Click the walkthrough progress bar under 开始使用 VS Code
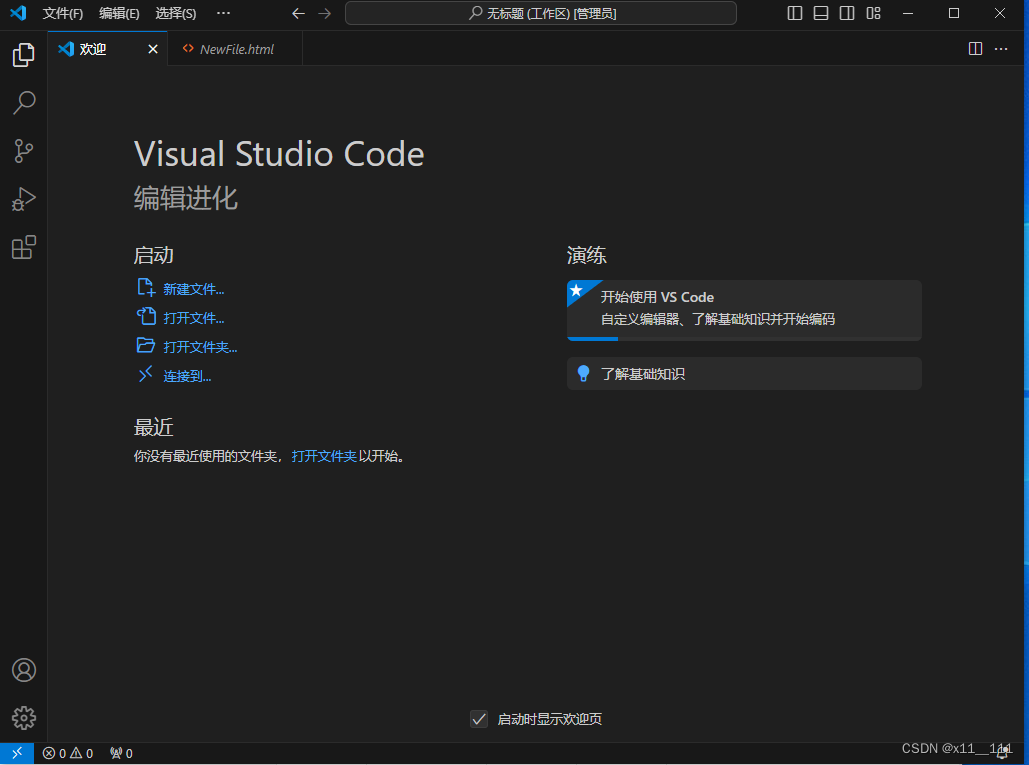The image size is (1029, 765). pos(744,339)
